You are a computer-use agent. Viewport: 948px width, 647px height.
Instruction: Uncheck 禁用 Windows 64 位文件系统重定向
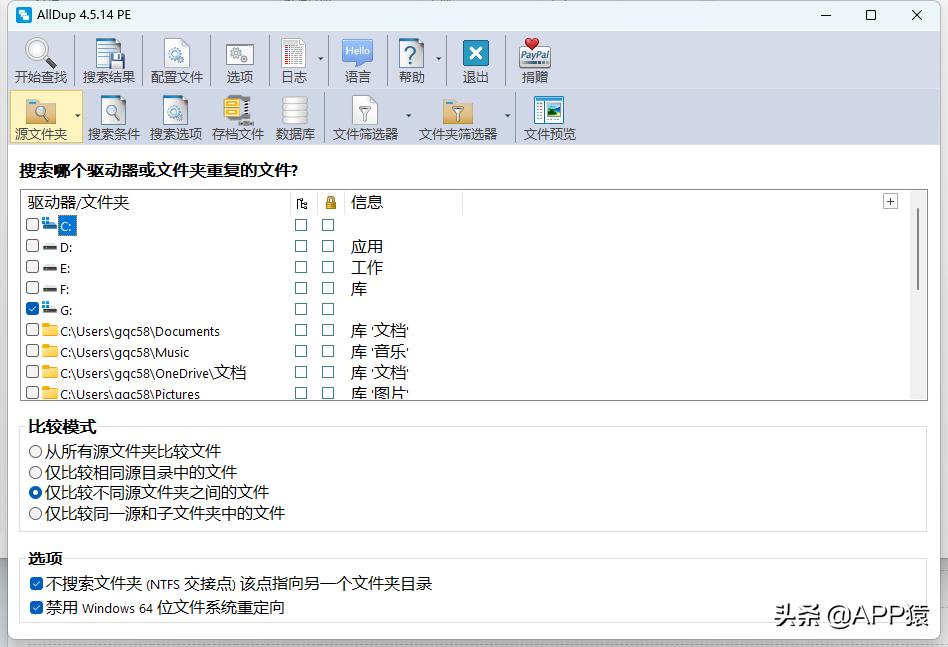35,608
